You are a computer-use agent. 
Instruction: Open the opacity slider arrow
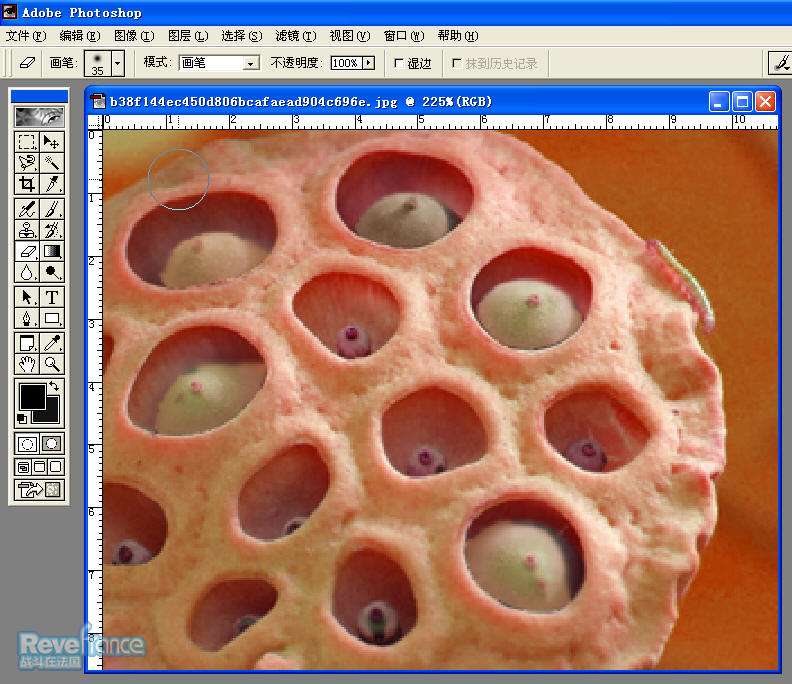pyautogui.click(x=368, y=63)
